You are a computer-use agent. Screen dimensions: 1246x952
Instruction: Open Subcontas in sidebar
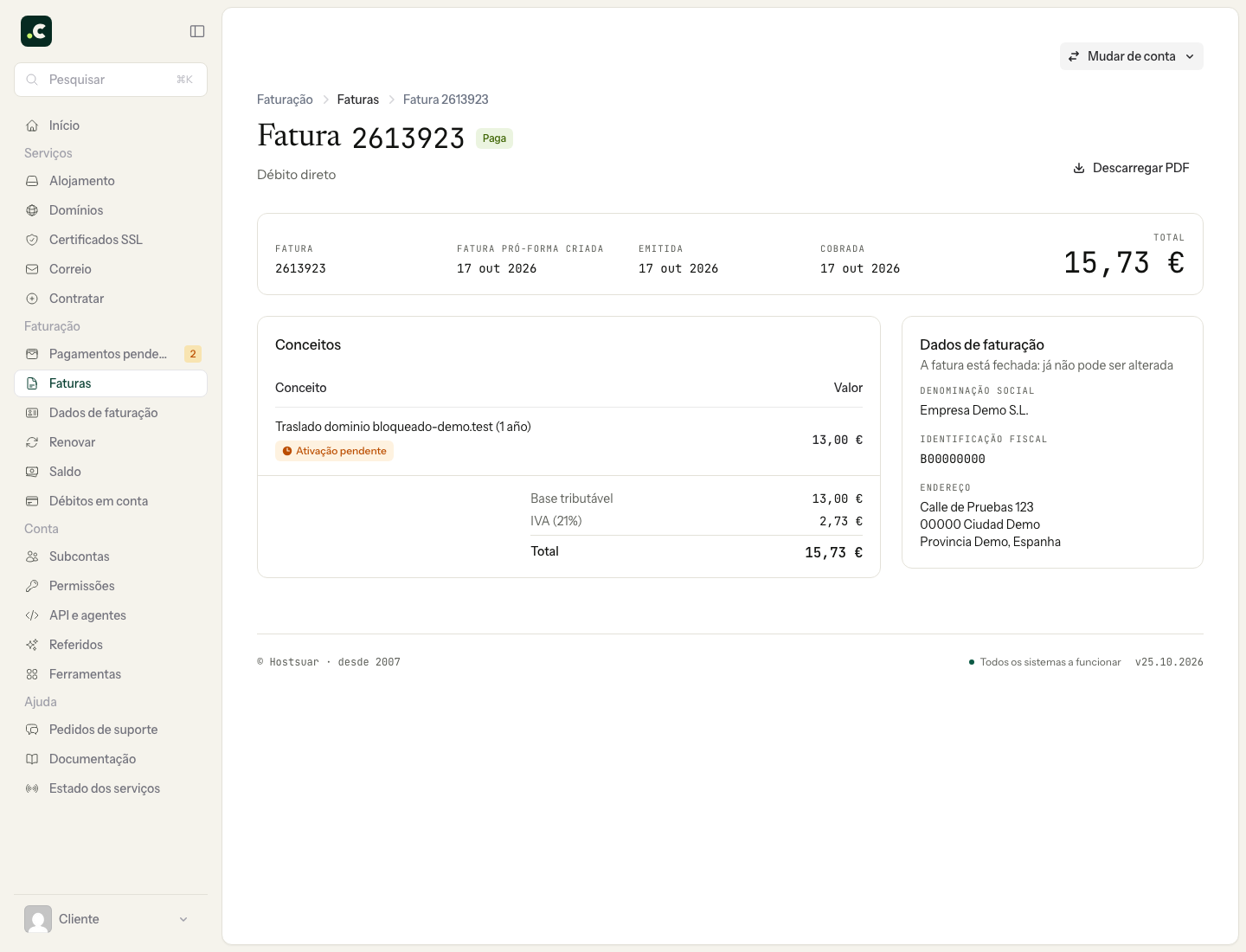tap(111, 556)
